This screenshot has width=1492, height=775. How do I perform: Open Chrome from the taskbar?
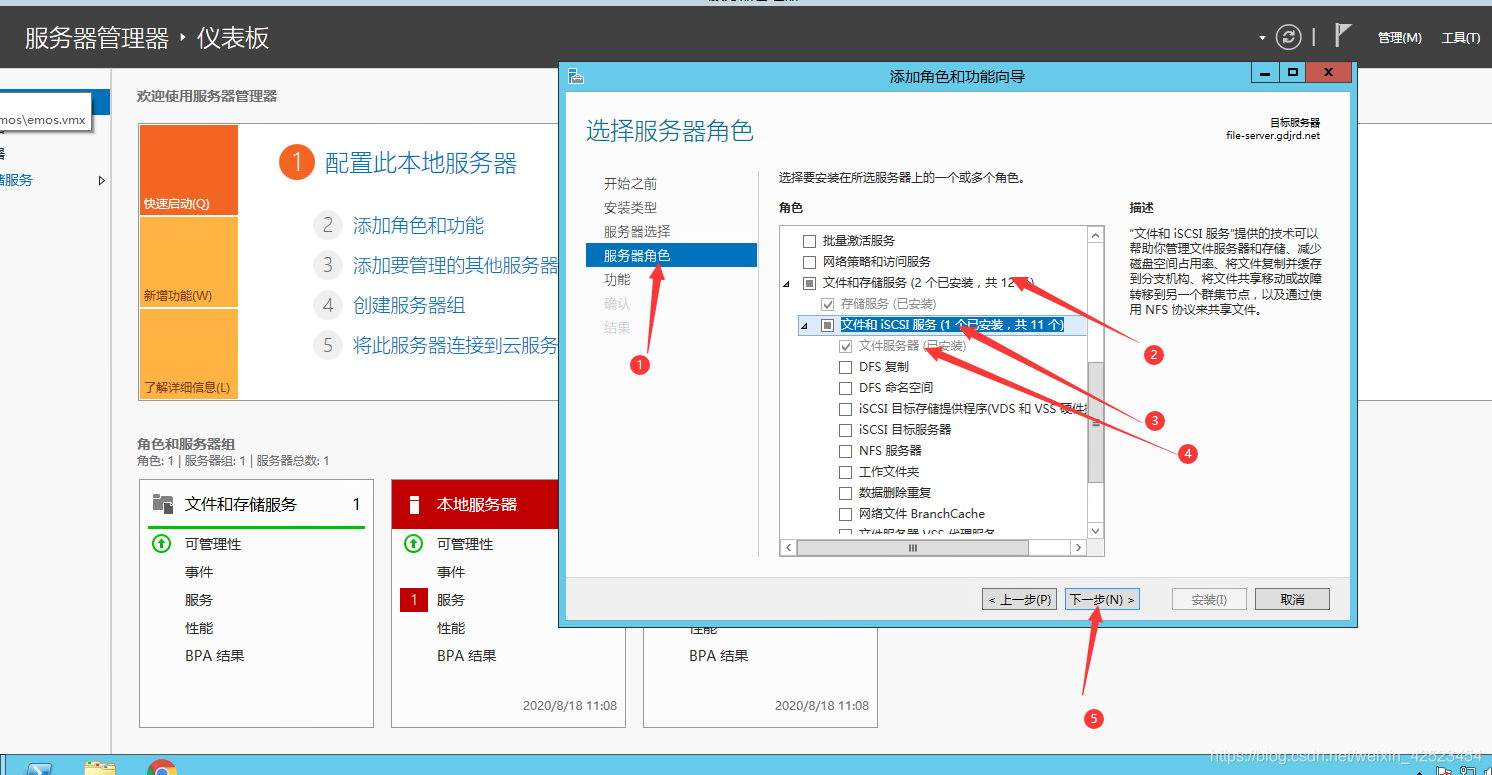[162, 768]
